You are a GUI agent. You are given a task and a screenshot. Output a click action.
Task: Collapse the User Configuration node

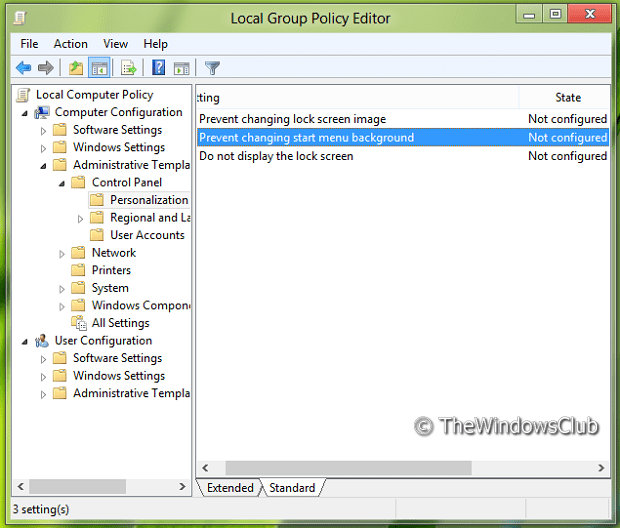pyautogui.click(x=25, y=342)
